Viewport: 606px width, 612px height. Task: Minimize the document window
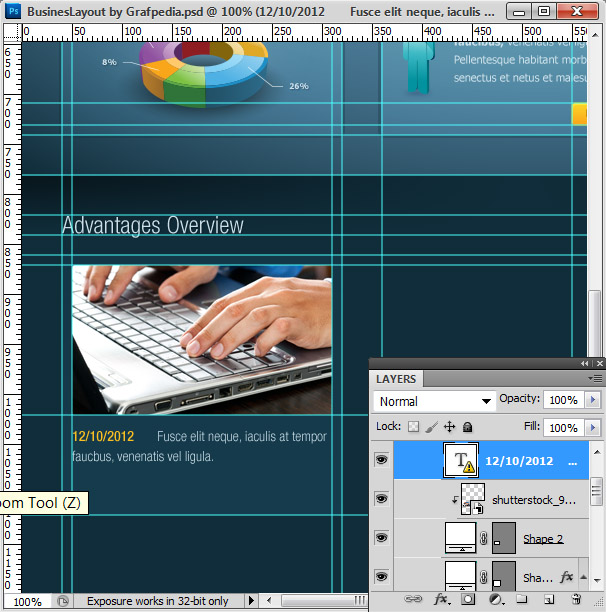point(519,11)
